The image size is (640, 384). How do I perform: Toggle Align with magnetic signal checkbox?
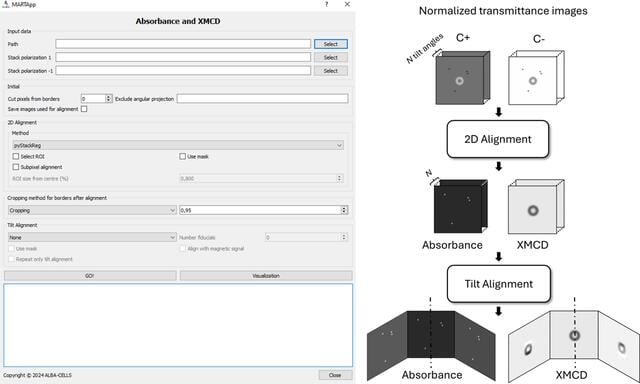coord(182,249)
